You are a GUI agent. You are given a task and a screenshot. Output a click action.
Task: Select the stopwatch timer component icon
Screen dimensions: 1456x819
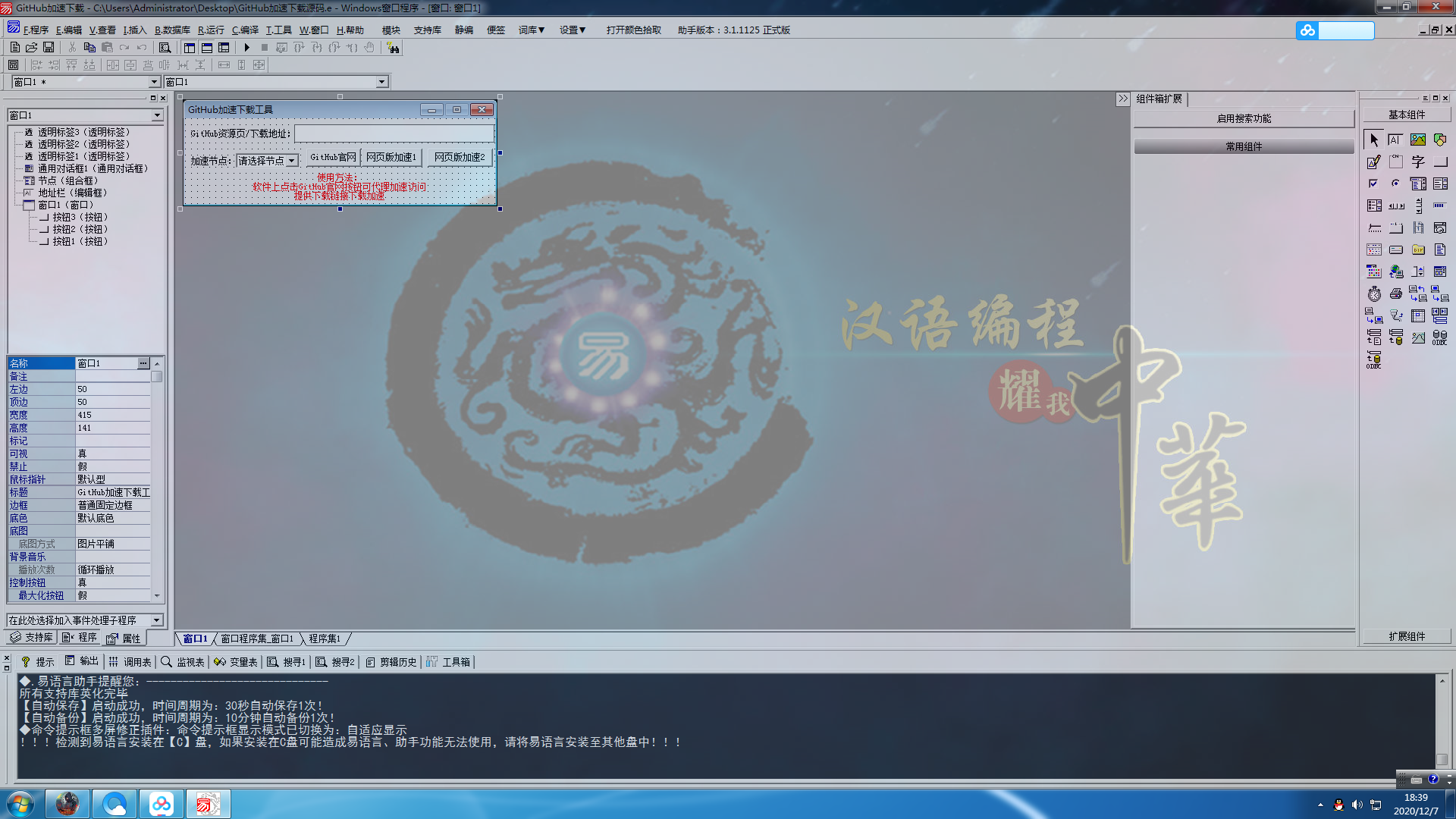(1373, 293)
